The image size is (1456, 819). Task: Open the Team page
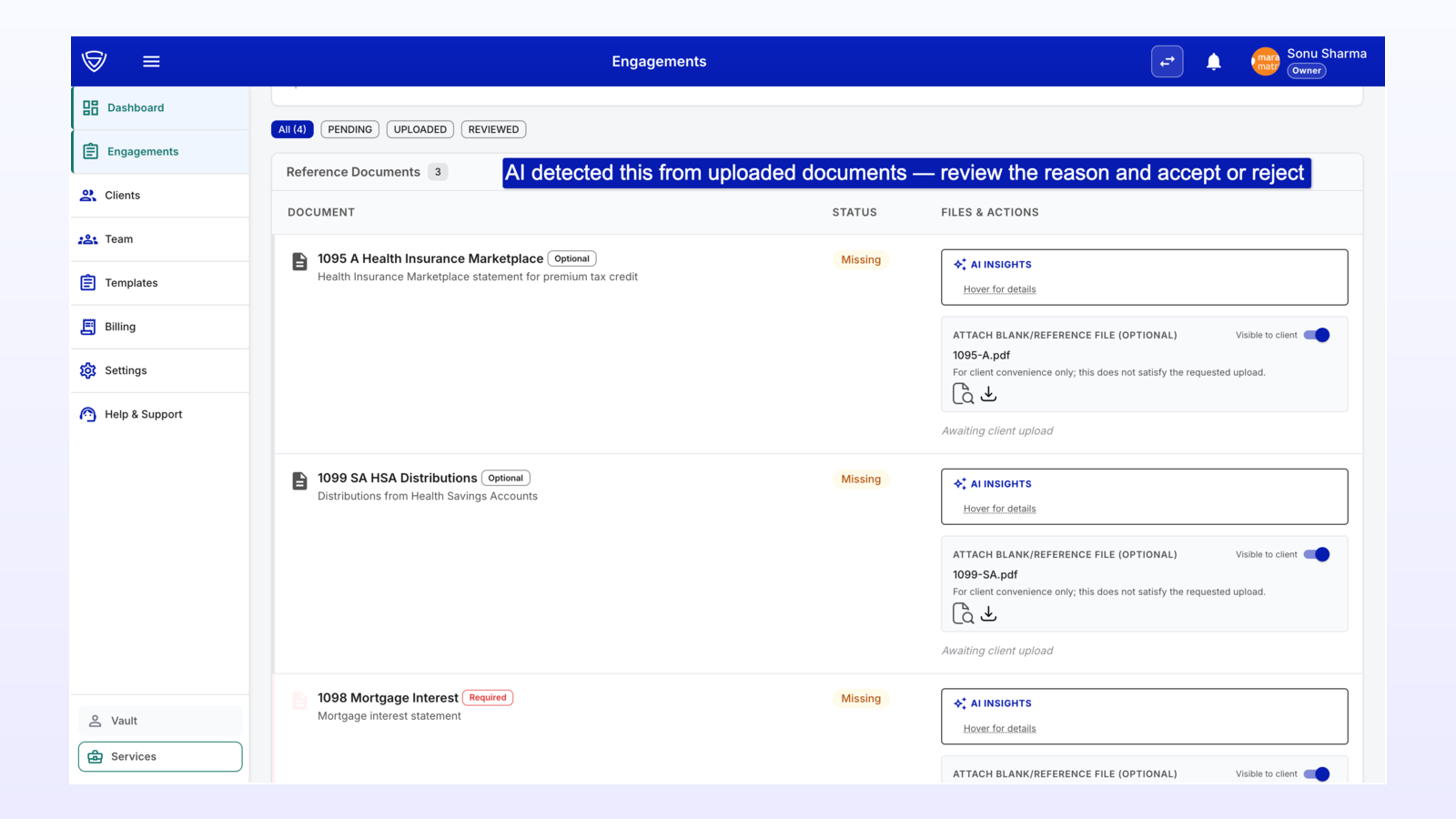click(x=160, y=238)
